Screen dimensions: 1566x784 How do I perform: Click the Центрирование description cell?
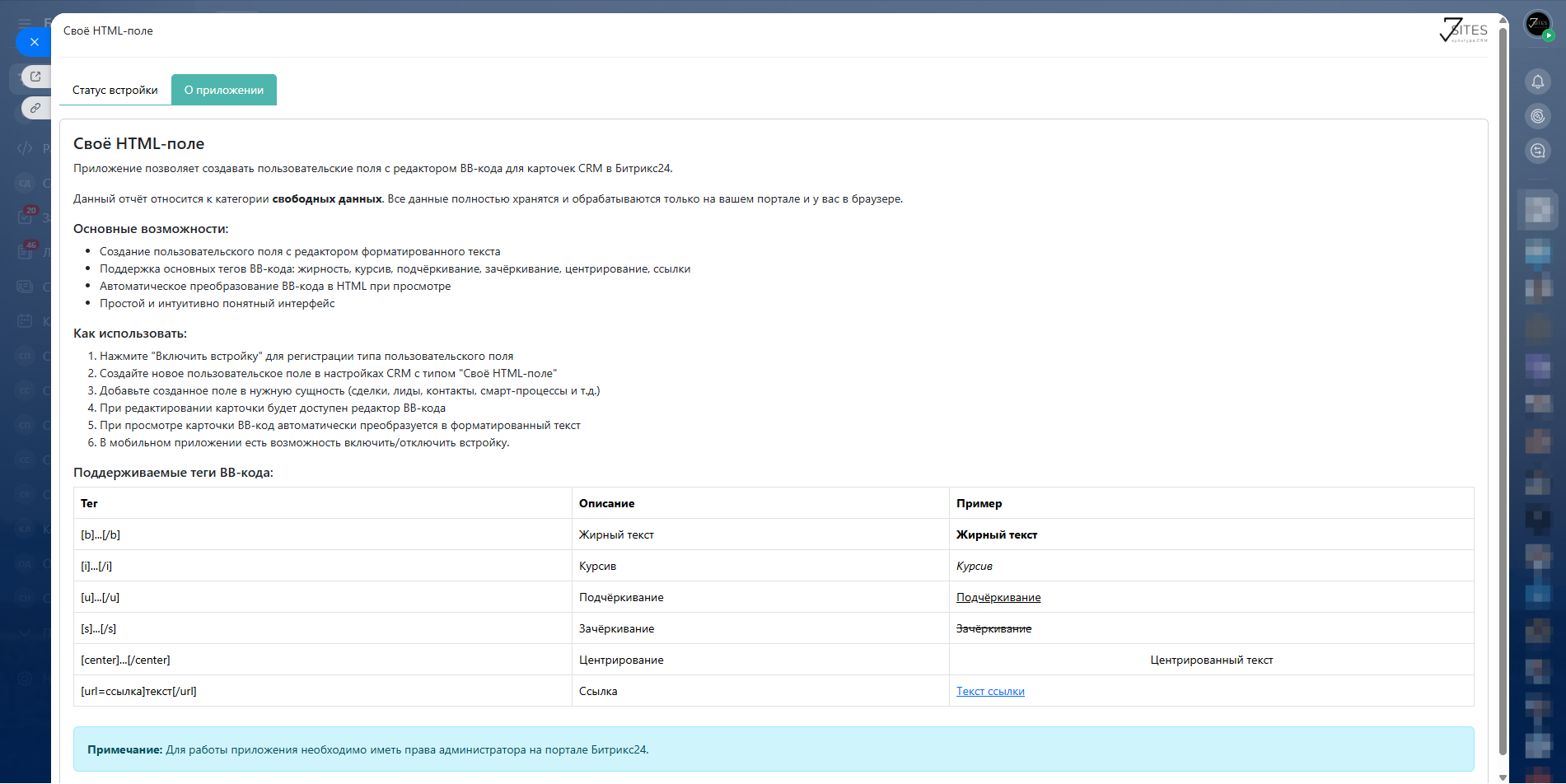(x=760, y=660)
